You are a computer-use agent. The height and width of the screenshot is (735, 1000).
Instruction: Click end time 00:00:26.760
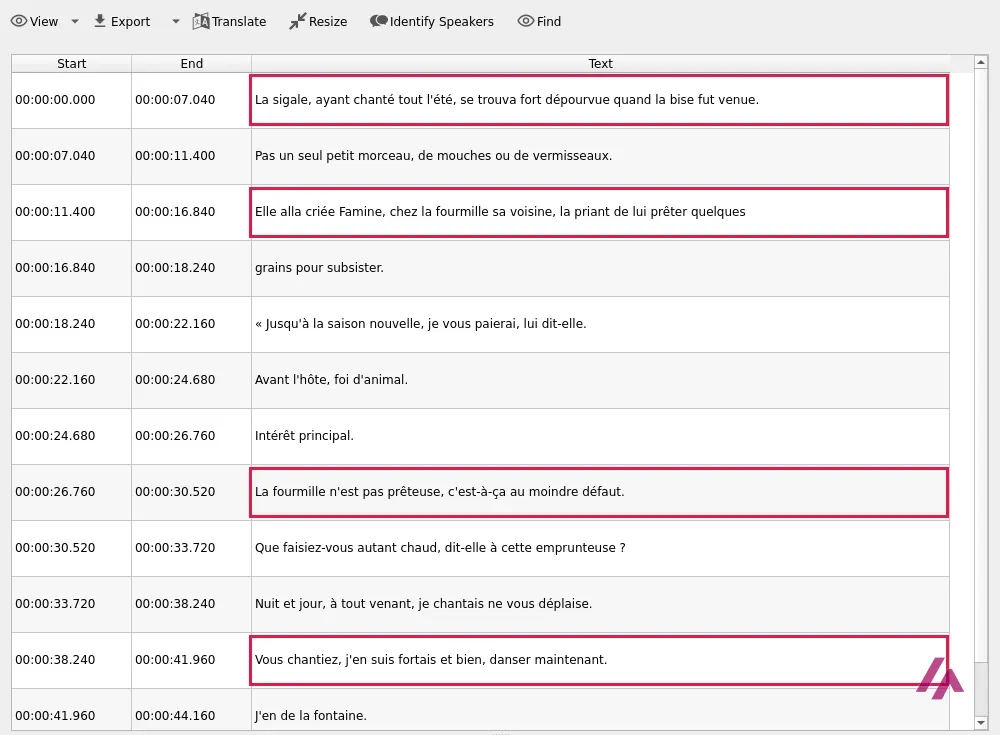[x=175, y=436]
